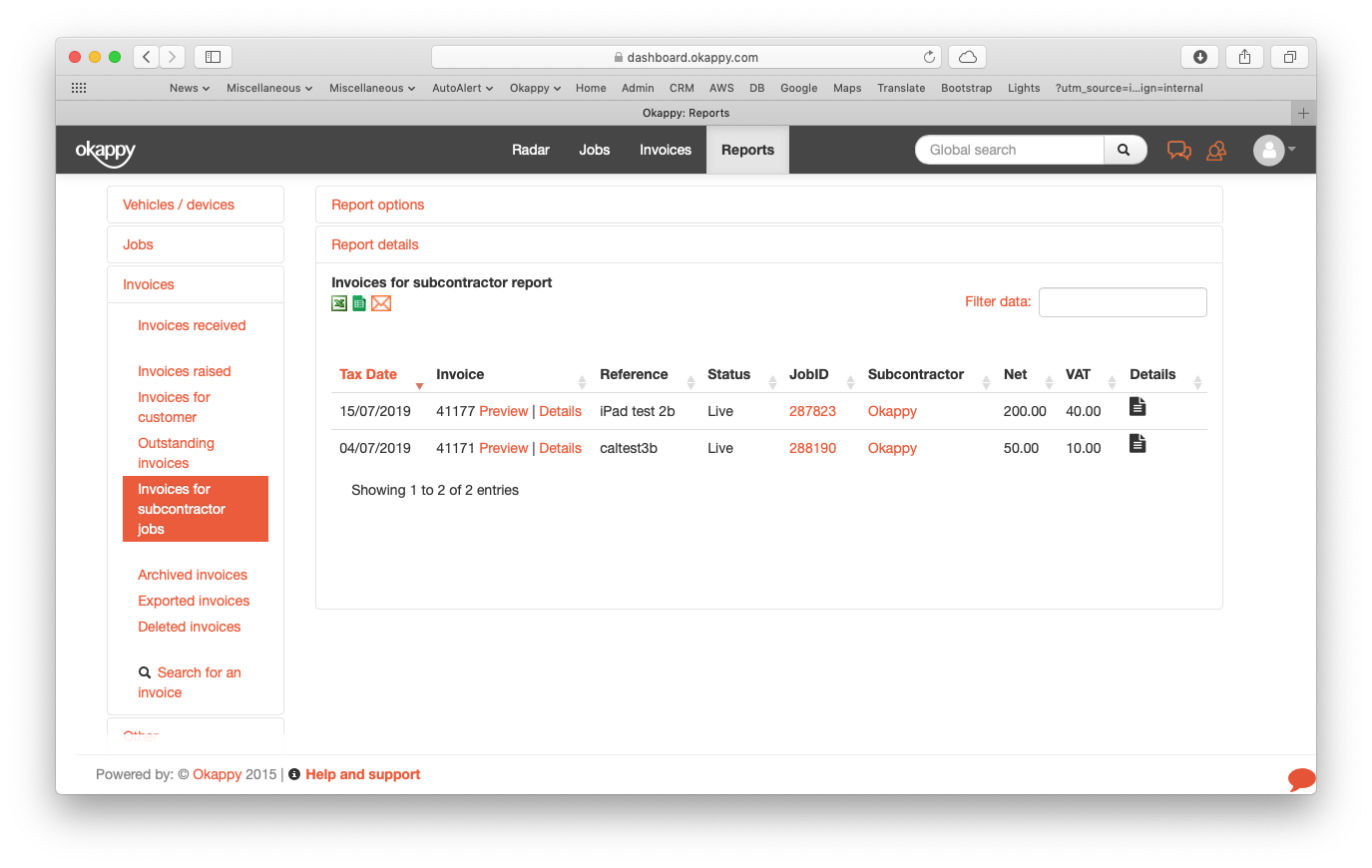1372x868 pixels.
Task: Preview invoice 41177
Action: coord(503,410)
